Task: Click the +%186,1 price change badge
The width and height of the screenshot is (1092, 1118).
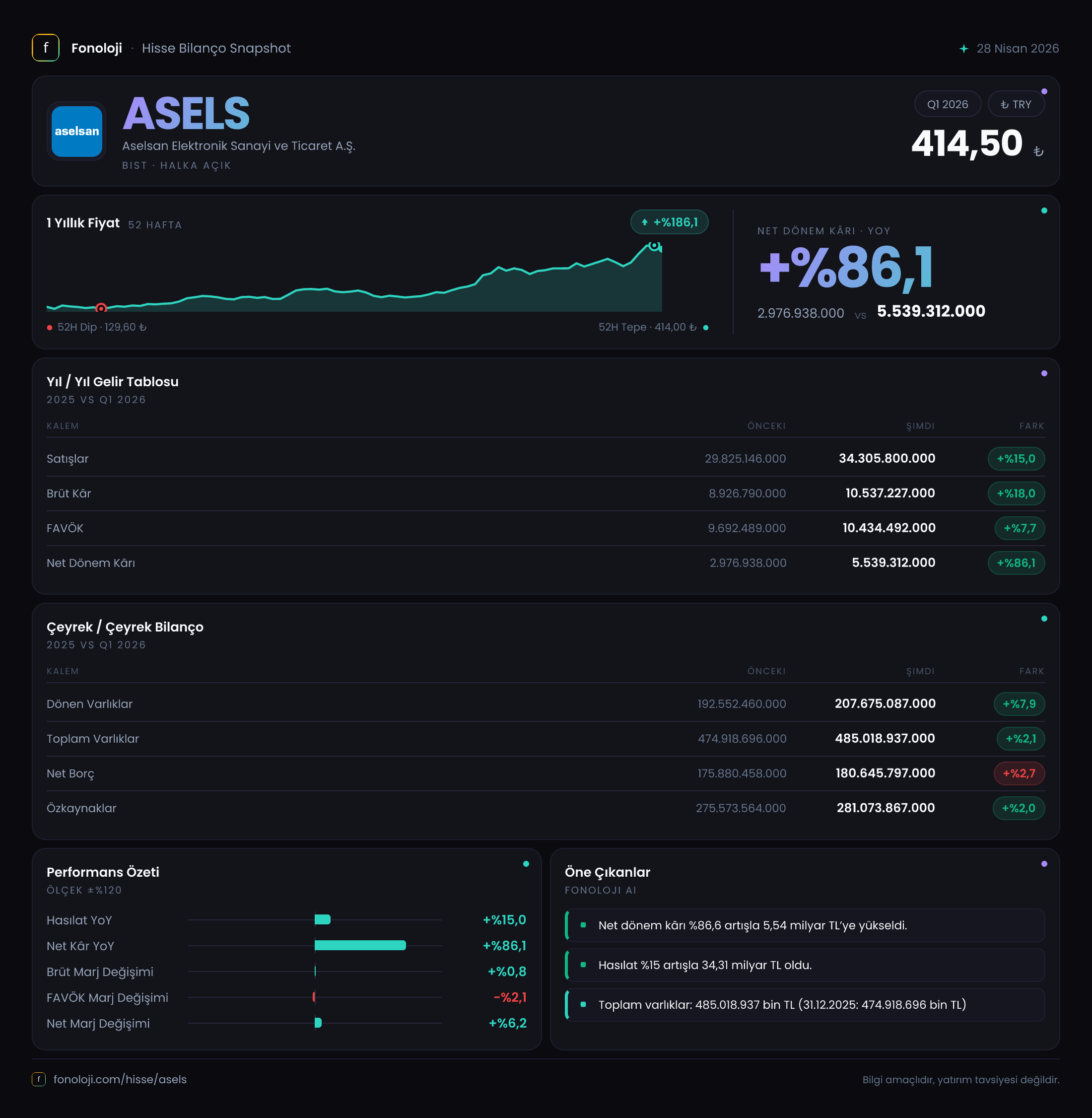Action: pos(669,222)
